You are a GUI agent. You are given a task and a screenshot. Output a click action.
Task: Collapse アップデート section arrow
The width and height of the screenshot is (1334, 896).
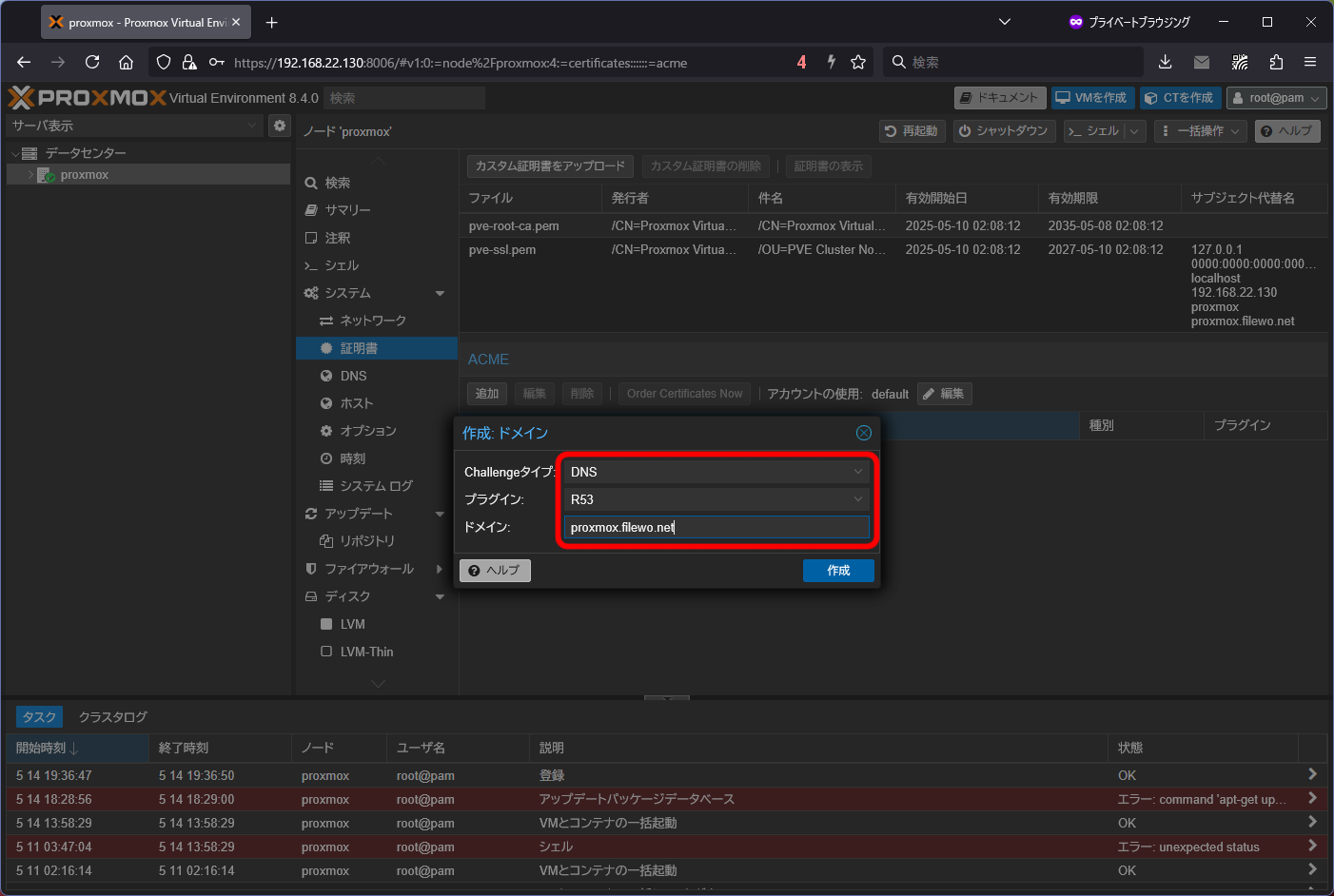point(440,514)
